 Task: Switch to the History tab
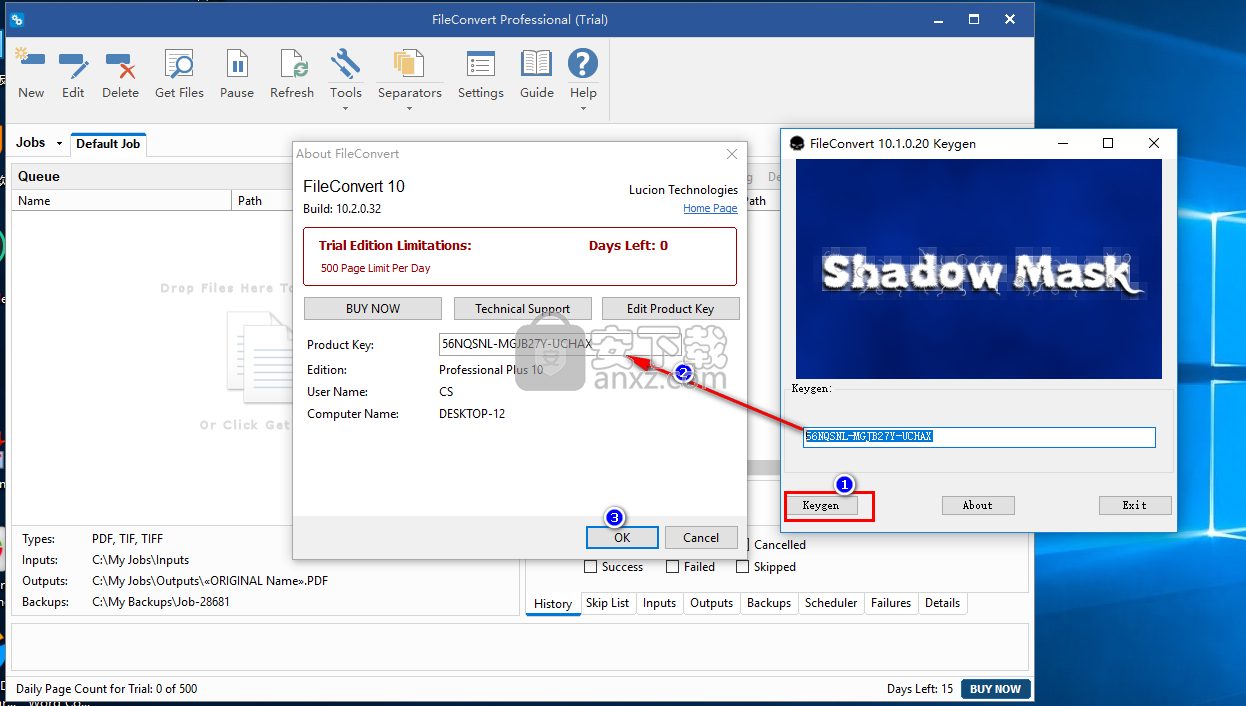(553, 603)
